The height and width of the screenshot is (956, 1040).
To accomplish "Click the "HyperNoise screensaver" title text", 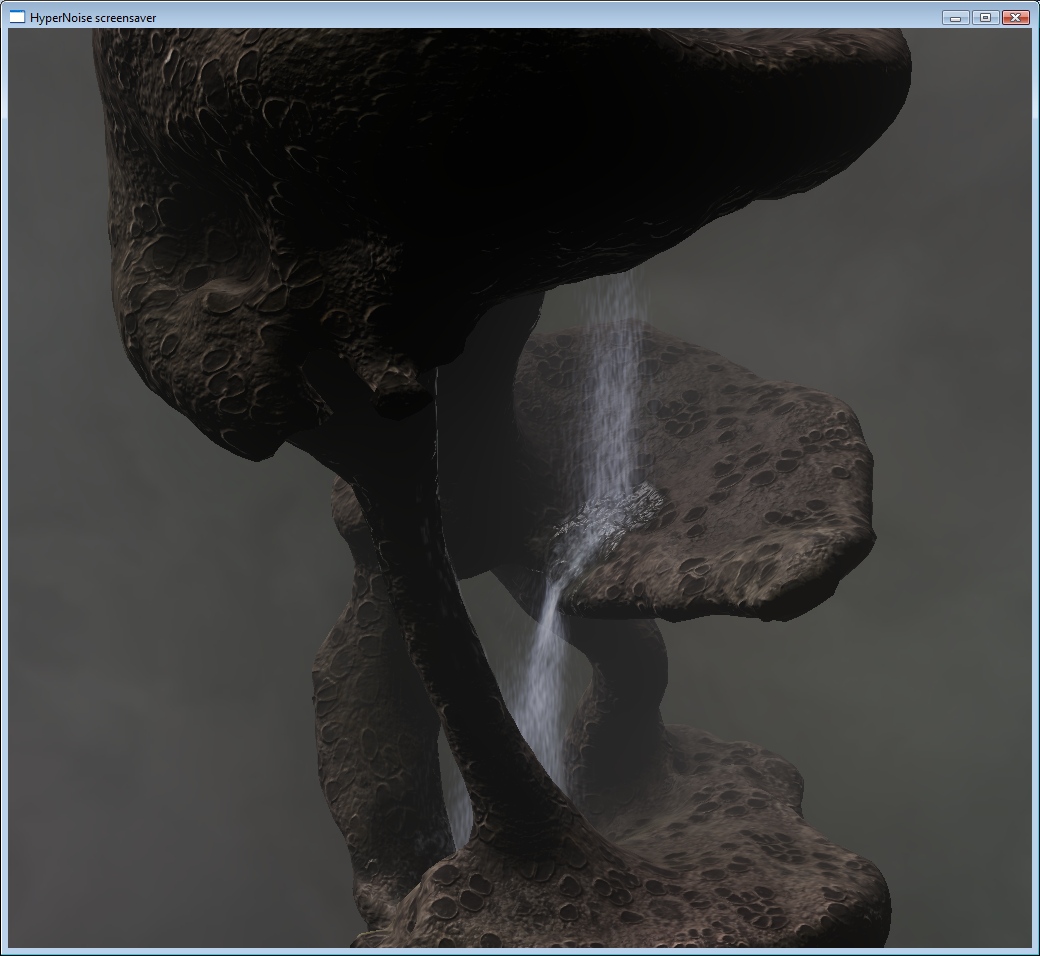I will point(93,18).
